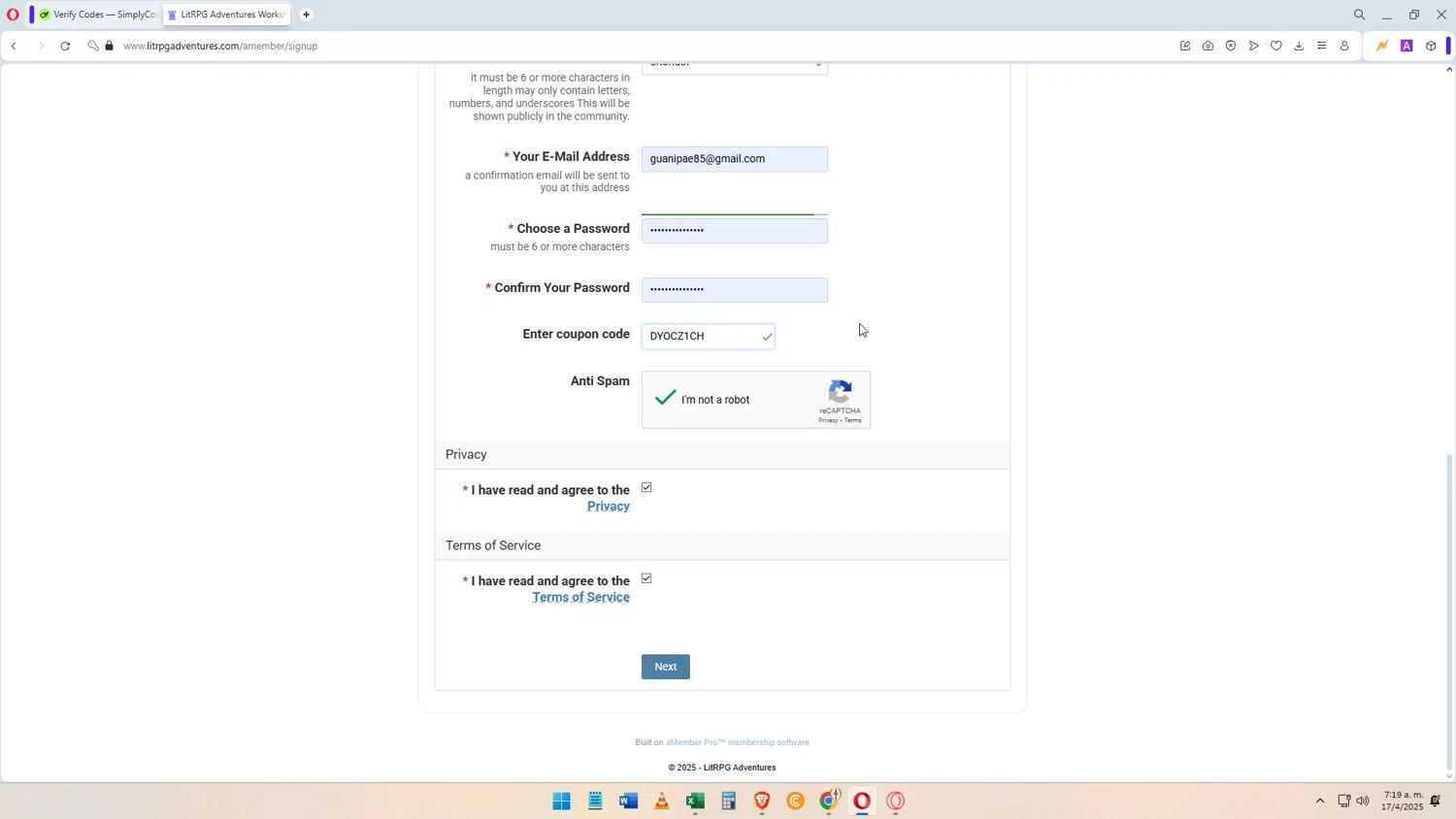The image size is (1456, 819).
Task: Open Google Chrome from the taskbar
Action: point(829,801)
